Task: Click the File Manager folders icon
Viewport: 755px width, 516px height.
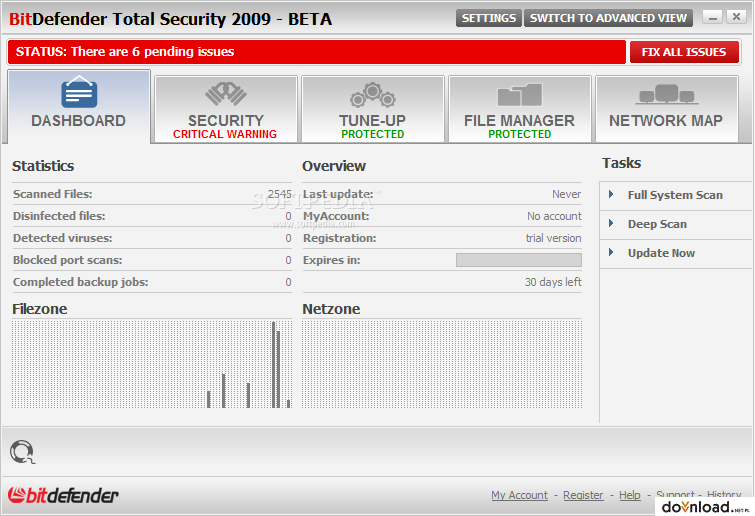Action: pos(520,94)
